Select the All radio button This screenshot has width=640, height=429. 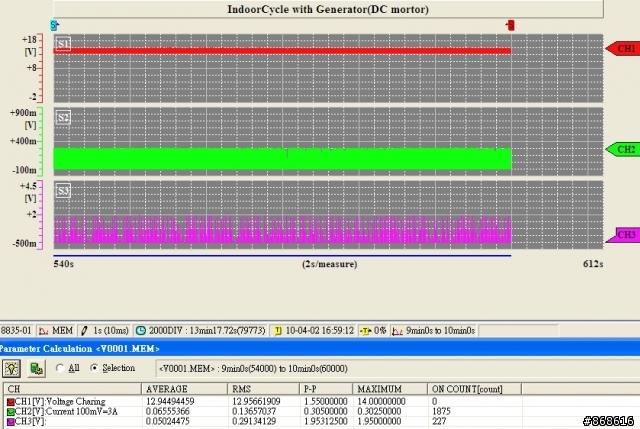[60, 368]
